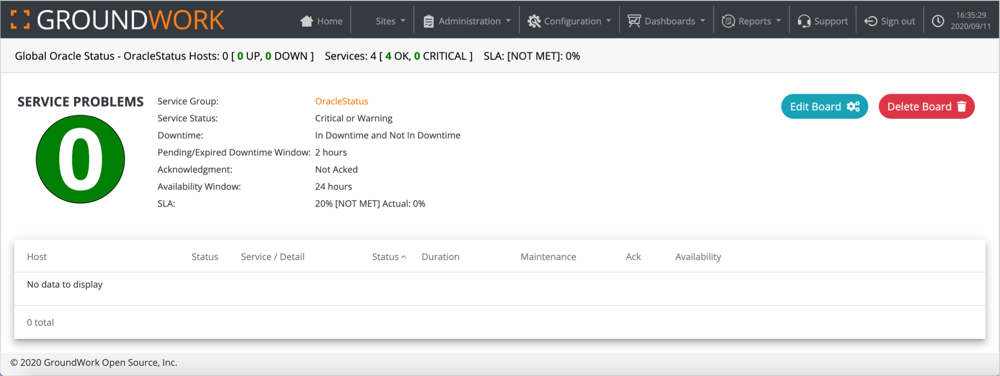Expand the Dashboards dropdown arrow
1000x376 pixels.
pos(703,21)
